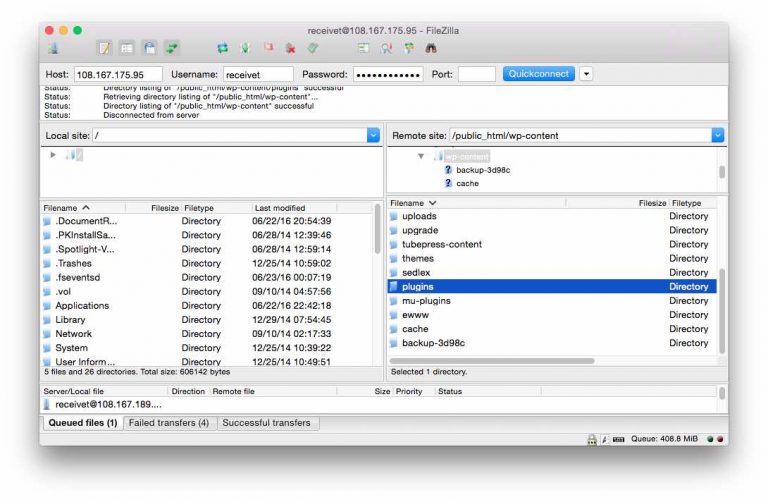Select the Library folder icon
768x502 pixels.
click(x=47, y=320)
